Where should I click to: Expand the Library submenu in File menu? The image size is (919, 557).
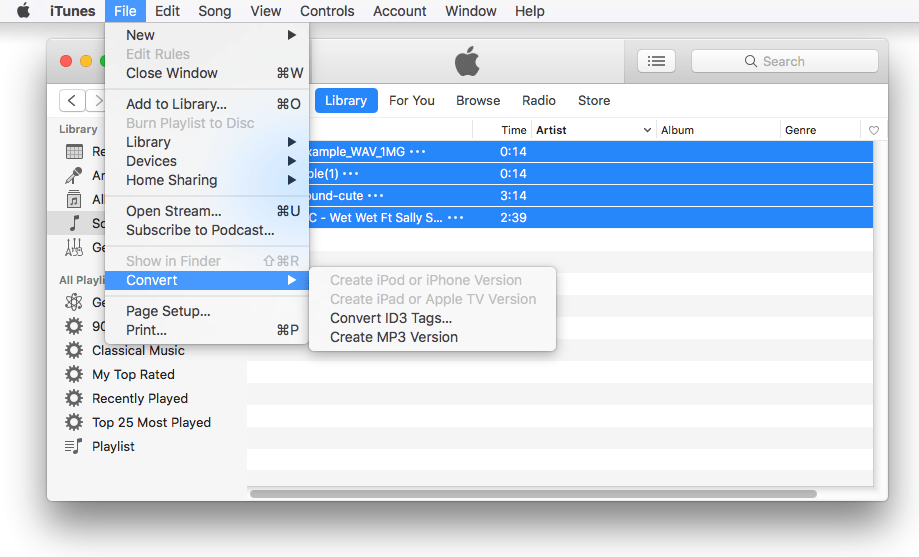pos(291,142)
